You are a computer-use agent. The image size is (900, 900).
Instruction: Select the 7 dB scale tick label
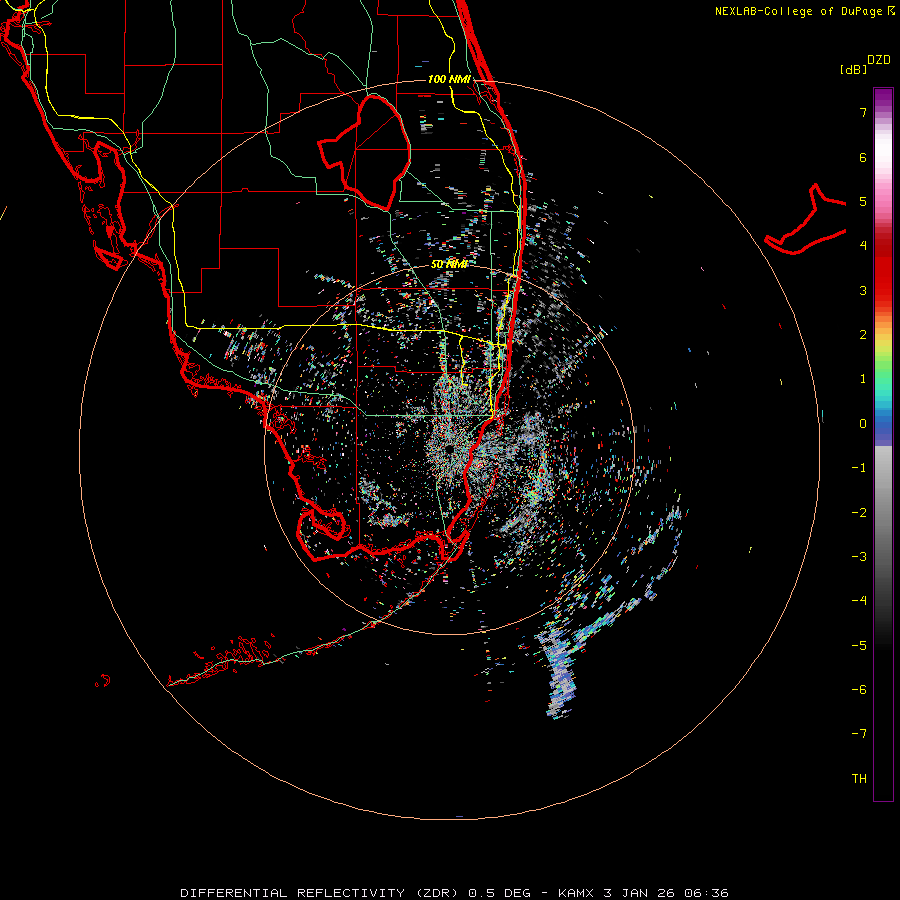click(x=863, y=112)
